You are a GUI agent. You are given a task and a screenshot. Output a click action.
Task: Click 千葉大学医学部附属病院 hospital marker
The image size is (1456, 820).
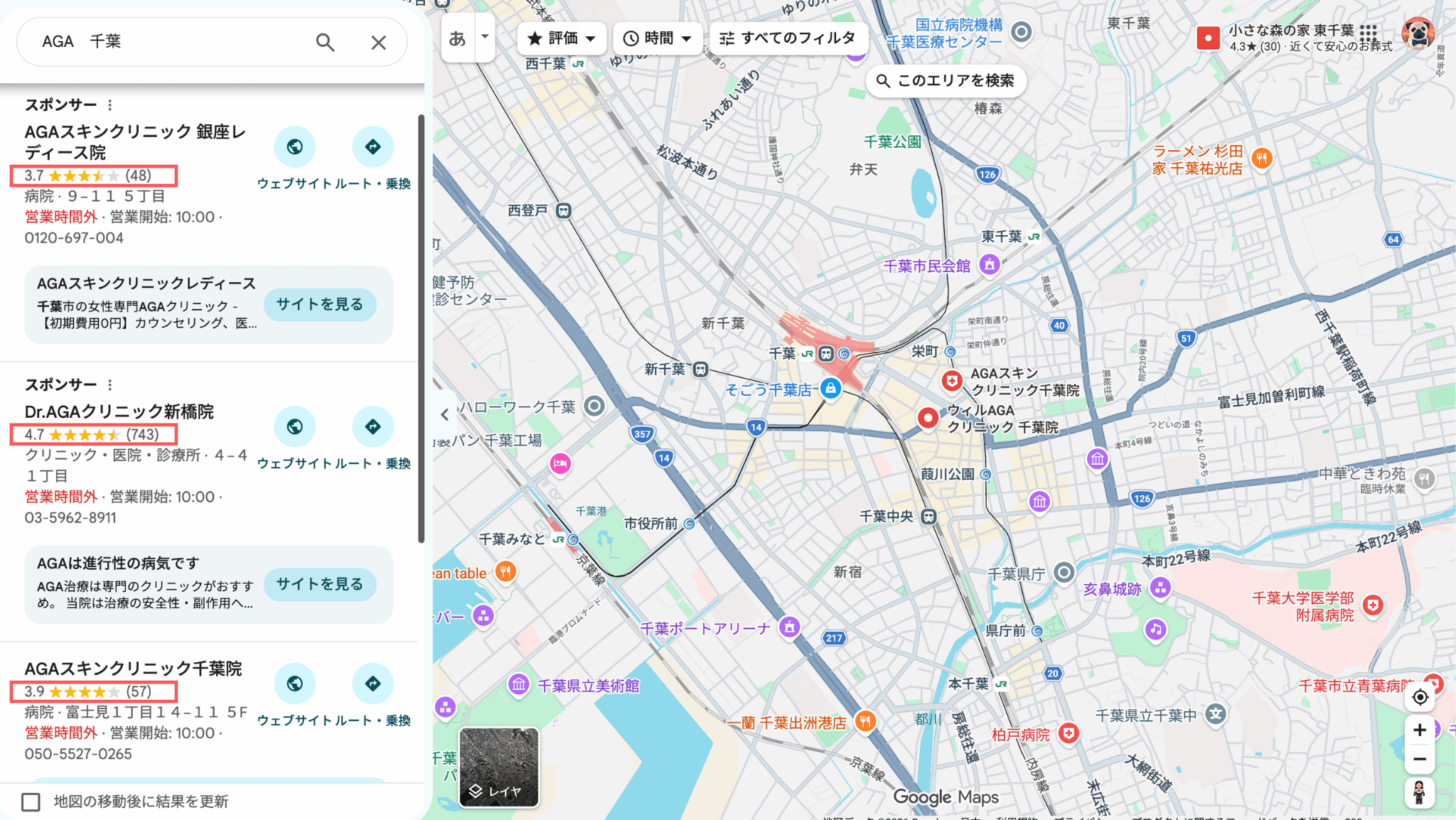pyautogui.click(x=1373, y=605)
